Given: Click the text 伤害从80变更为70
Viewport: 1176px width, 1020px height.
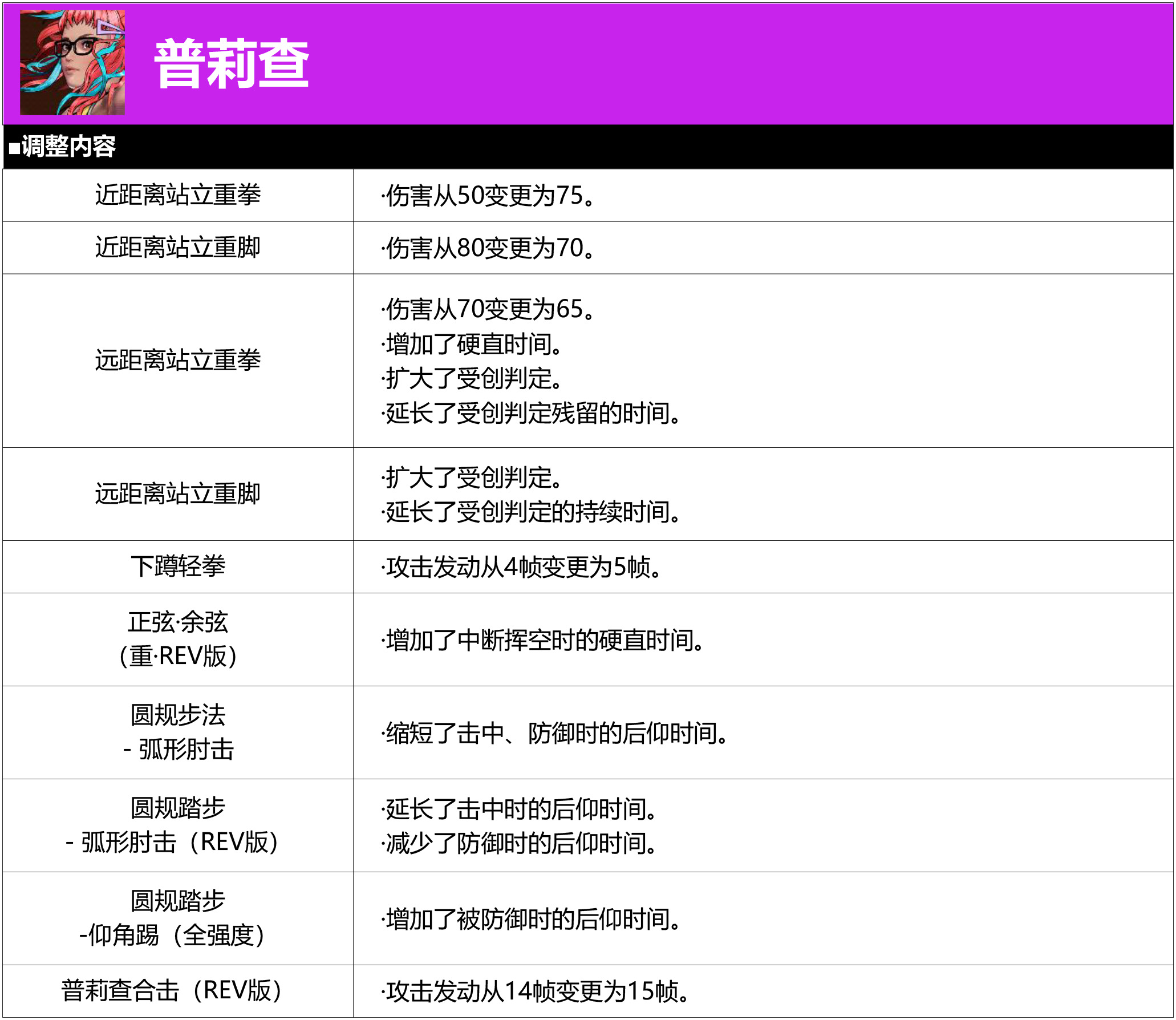Looking at the screenshot, I should click(488, 248).
